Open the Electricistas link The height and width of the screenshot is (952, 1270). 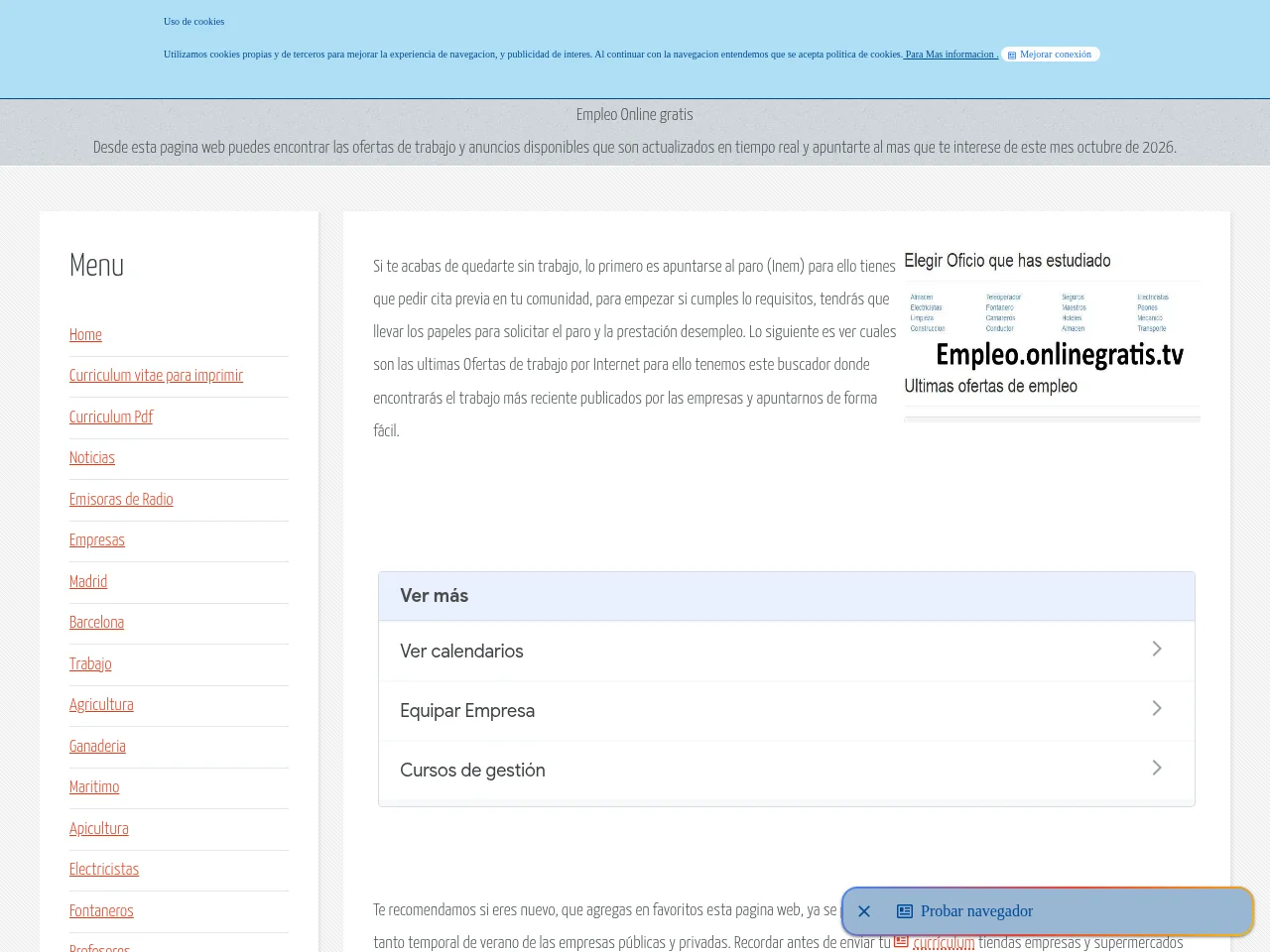coord(104,870)
